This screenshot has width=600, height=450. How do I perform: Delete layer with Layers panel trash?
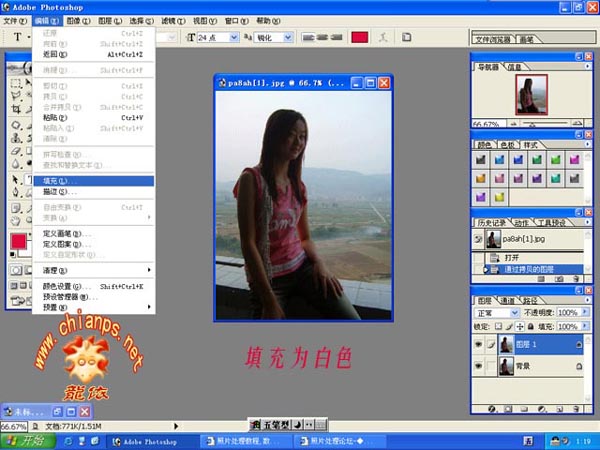click(576, 409)
